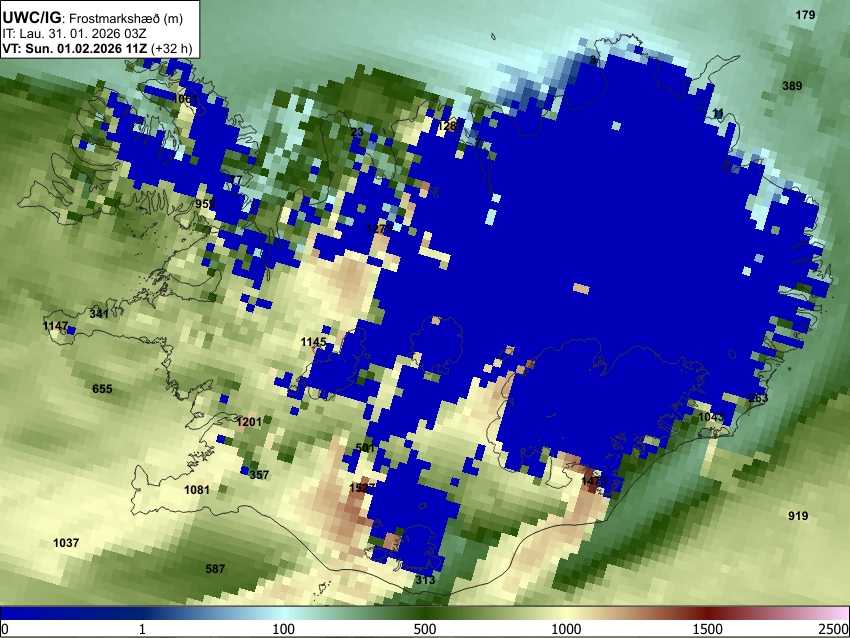This screenshot has width=850, height=638.
Task: Click the 1081 value label
Action: click(197, 490)
